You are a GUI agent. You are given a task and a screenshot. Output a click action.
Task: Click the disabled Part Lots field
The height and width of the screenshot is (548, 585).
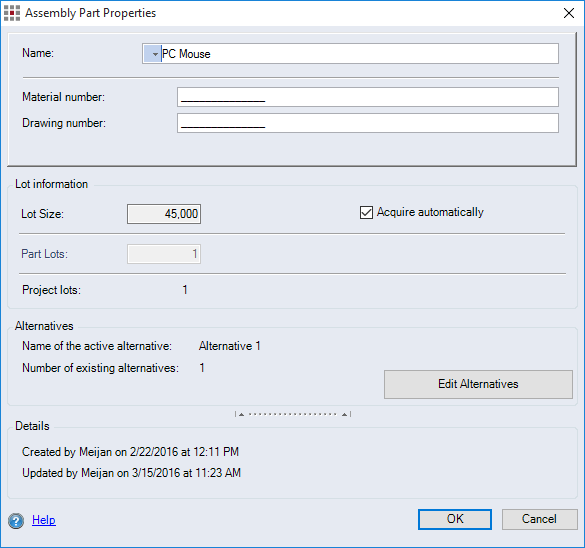pyautogui.click(x=164, y=254)
